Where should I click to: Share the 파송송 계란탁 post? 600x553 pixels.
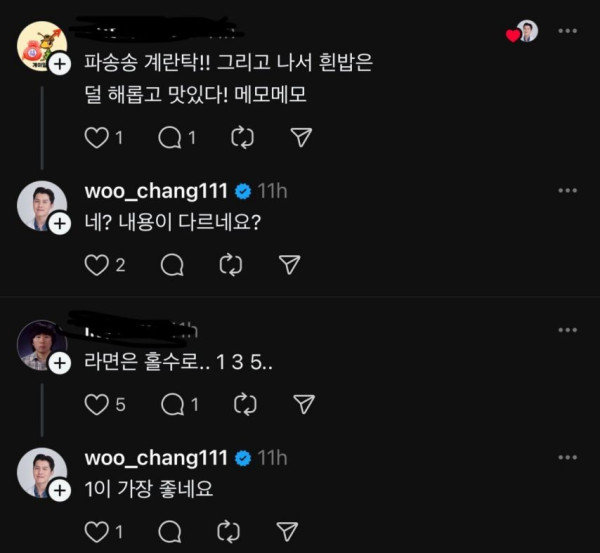(299, 138)
